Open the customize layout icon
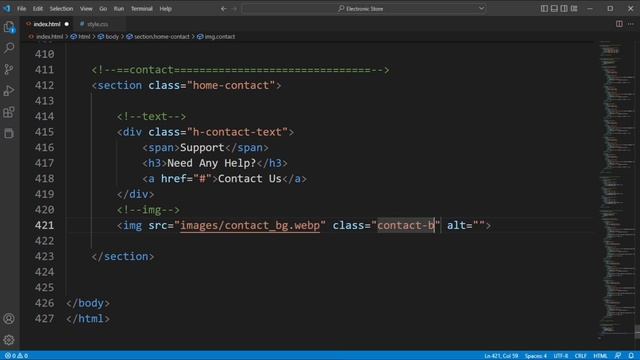The image size is (640, 360). (x=574, y=9)
